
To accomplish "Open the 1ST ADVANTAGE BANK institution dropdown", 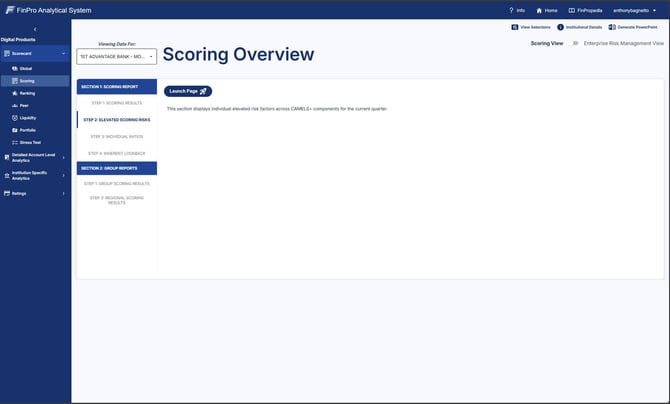I will (117, 56).
